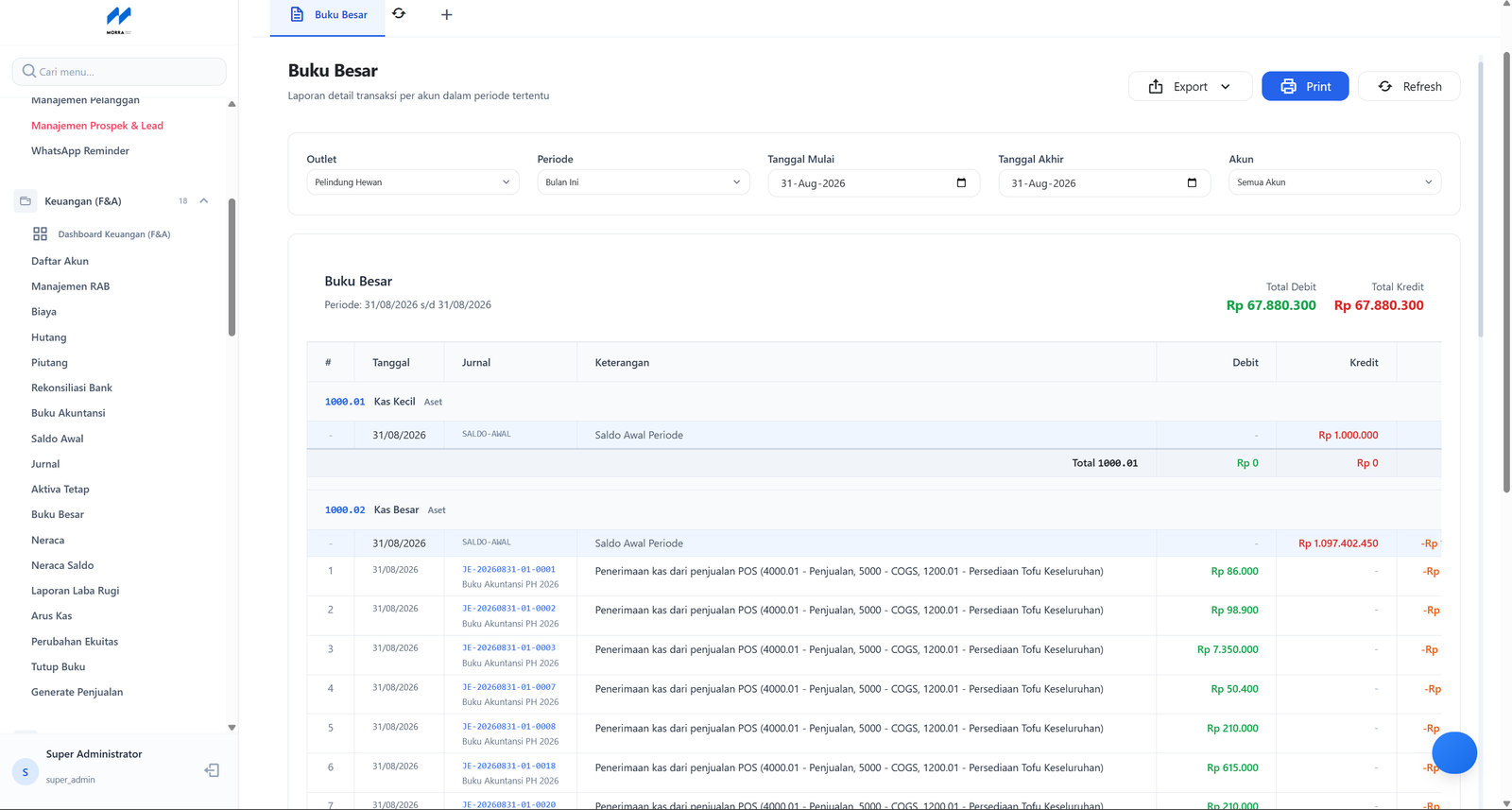Screen dimensions: 1512x810
Task: Click the page vertical scrollbar thumb
Action: pos(1506,271)
